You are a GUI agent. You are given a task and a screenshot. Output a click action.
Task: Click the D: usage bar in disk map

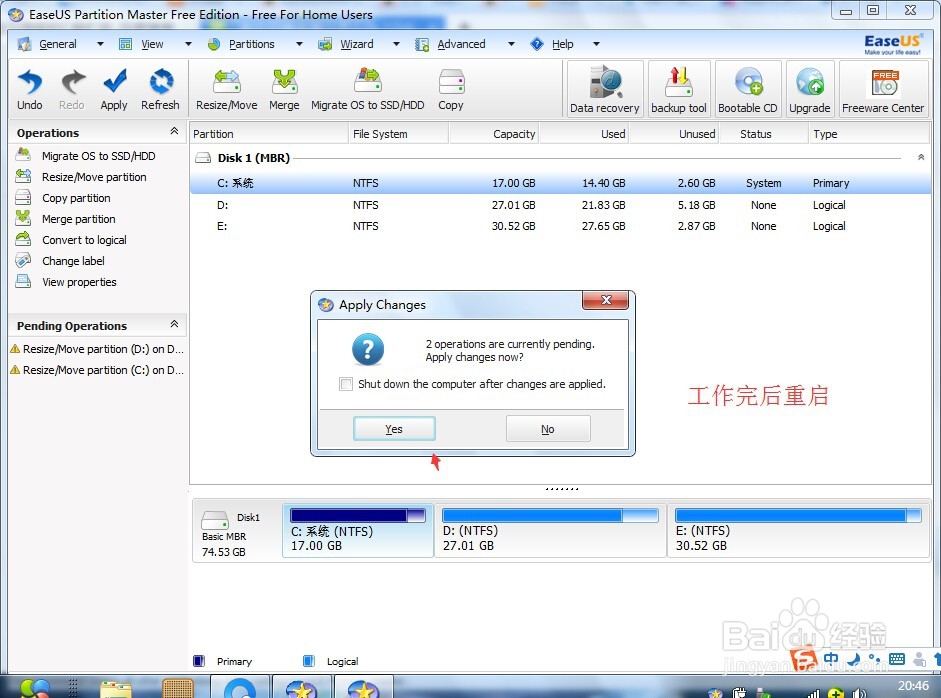[x=550, y=515]
